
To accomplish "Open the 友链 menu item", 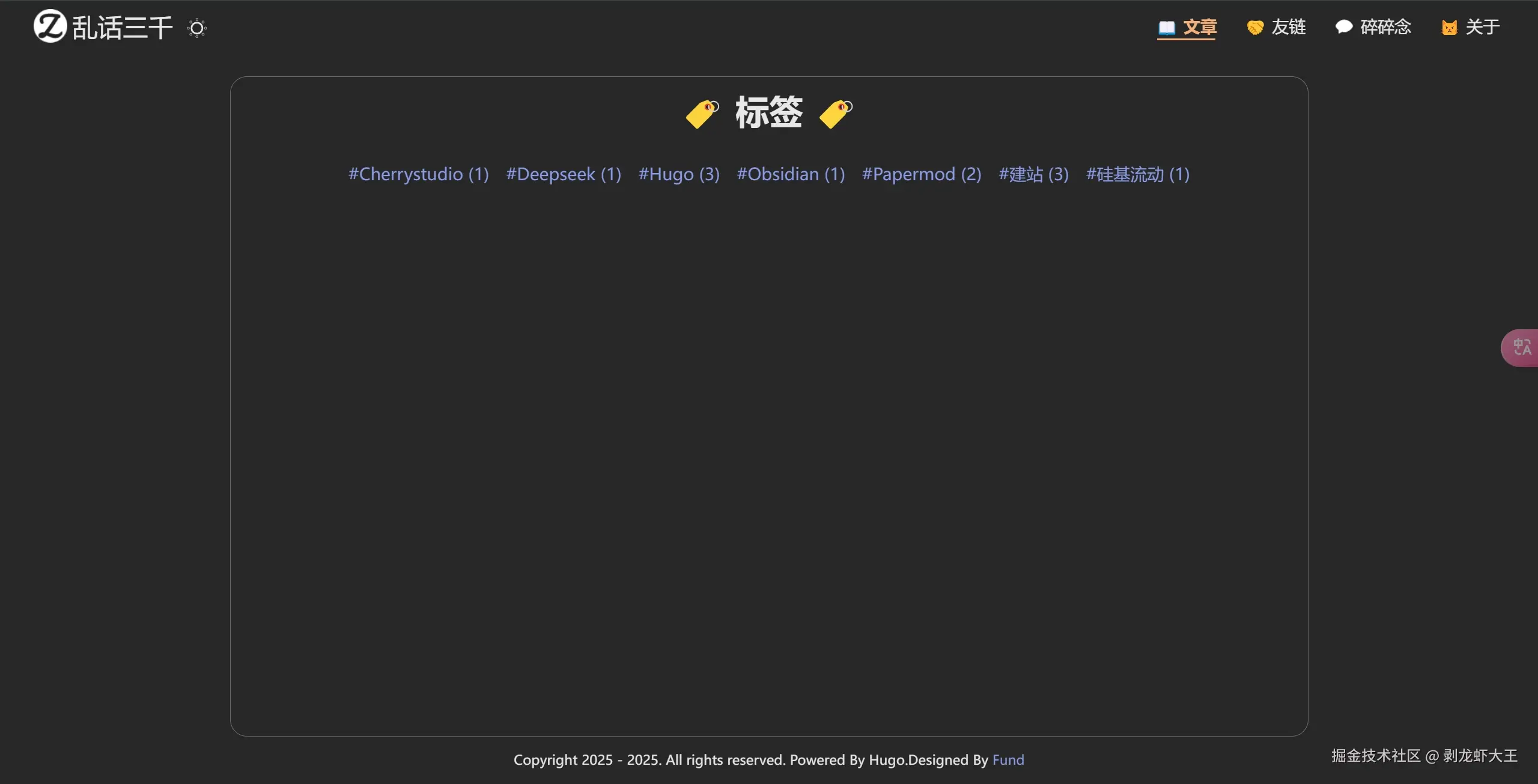I will 1289,27.
